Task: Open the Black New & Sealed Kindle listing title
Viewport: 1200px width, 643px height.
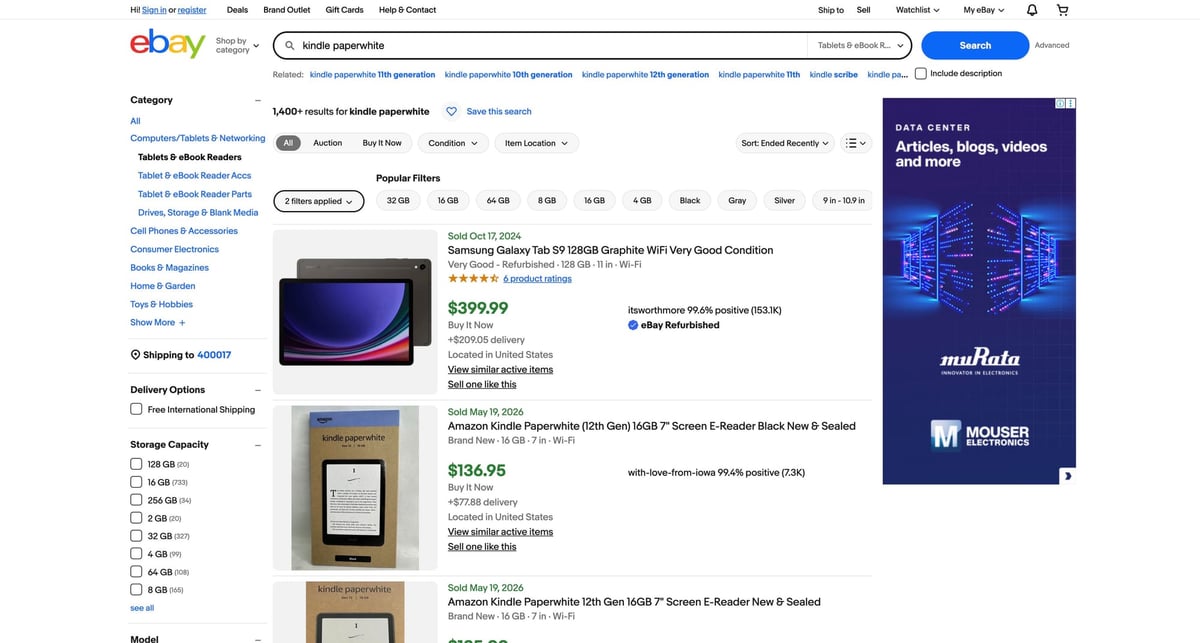Action: pyautogui.click(x=652, y=426)
